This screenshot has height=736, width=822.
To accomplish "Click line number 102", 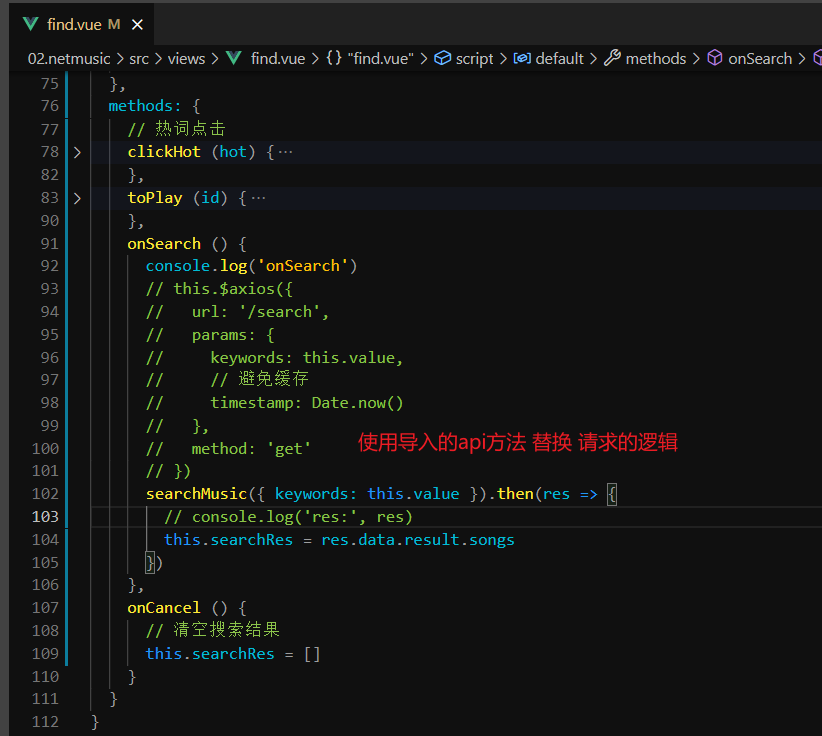I will click(45, 494).
